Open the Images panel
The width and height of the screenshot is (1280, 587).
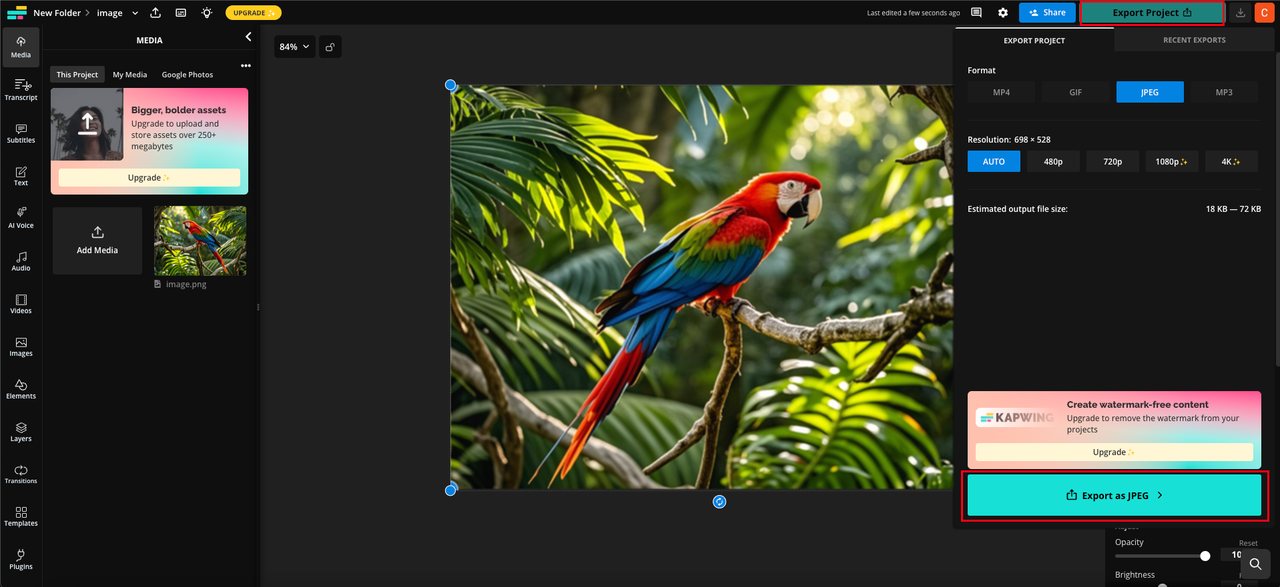[21, 346]
